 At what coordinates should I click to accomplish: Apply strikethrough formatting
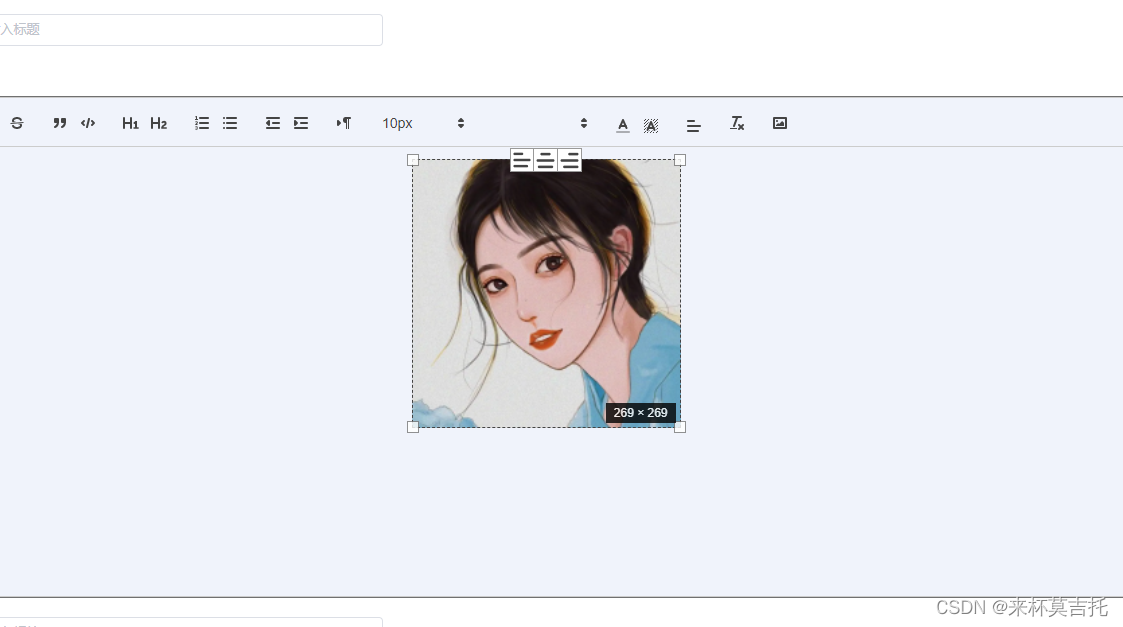pyautogui.click(x=17, y=123)
